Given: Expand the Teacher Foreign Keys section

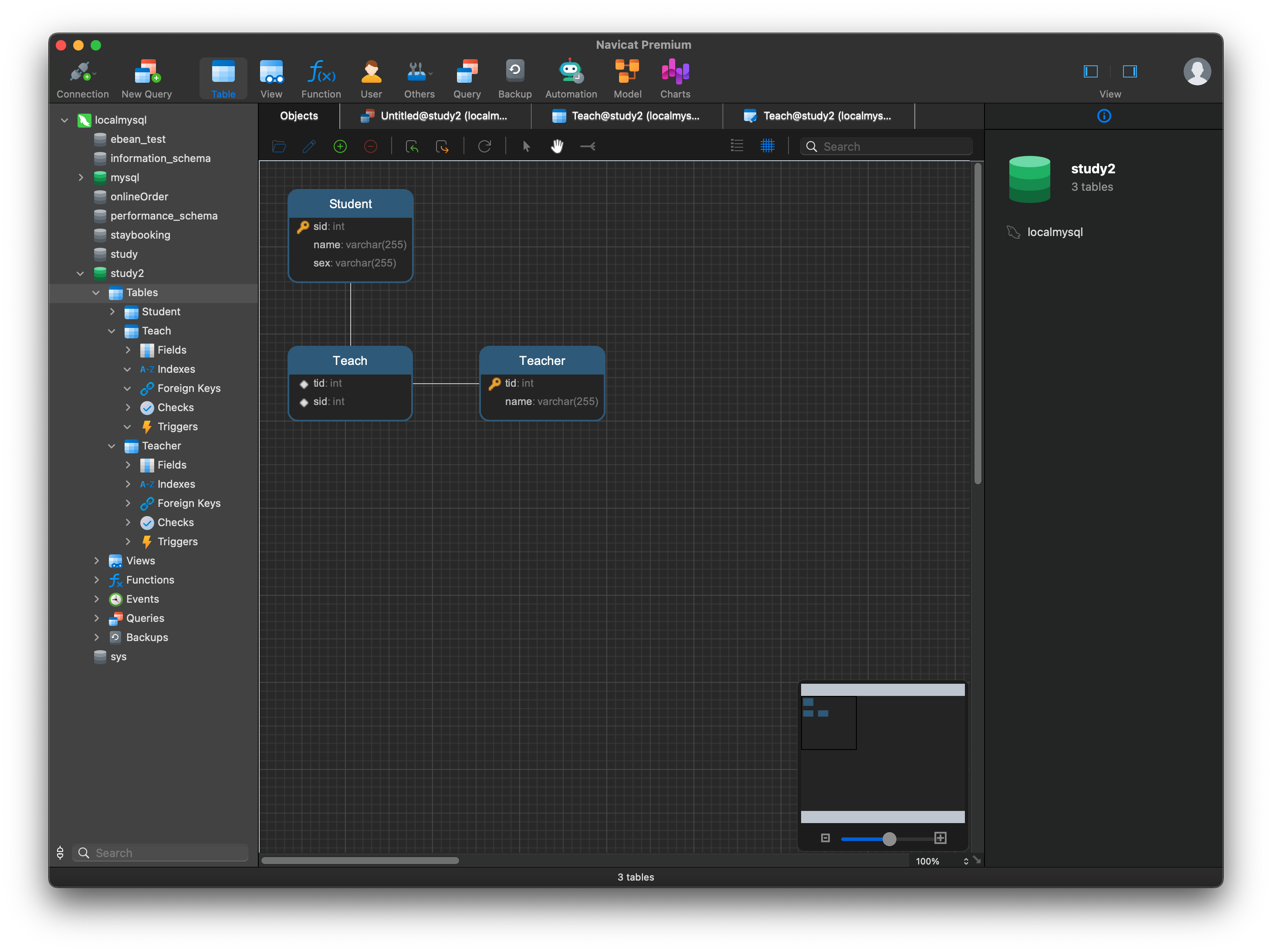Looking at the screenshot, I should tap(127, 503).
